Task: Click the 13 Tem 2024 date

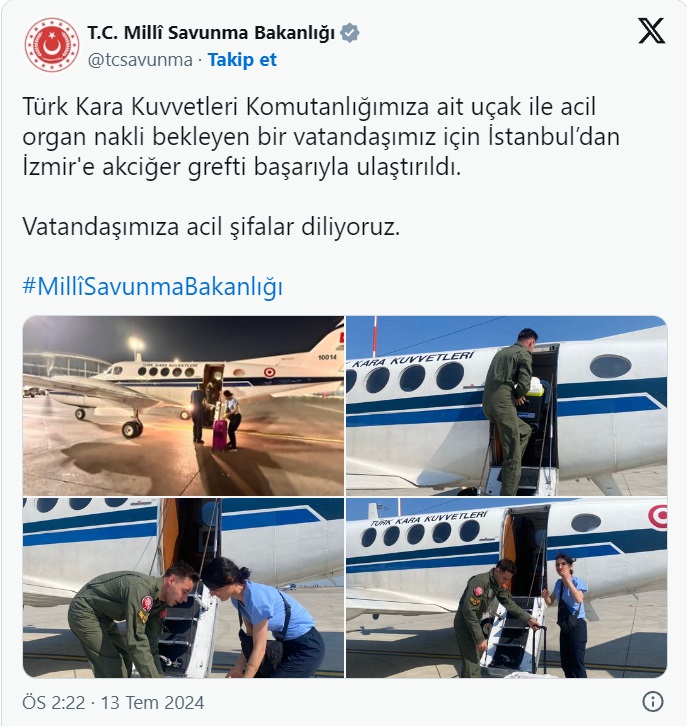Action: [x=152, y=702]
